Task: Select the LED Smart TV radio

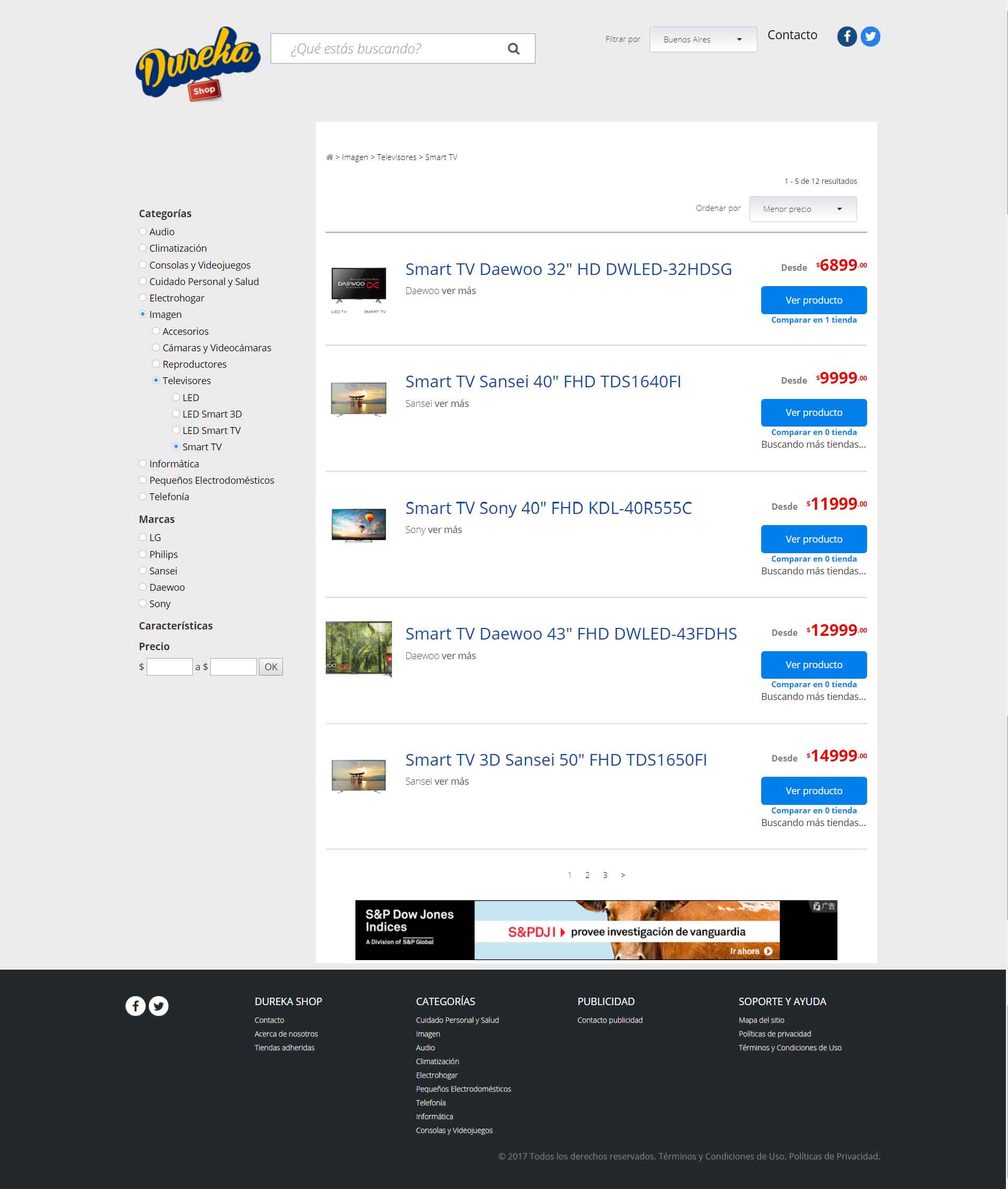Action: pyautogui.click(x=176, y=430)
